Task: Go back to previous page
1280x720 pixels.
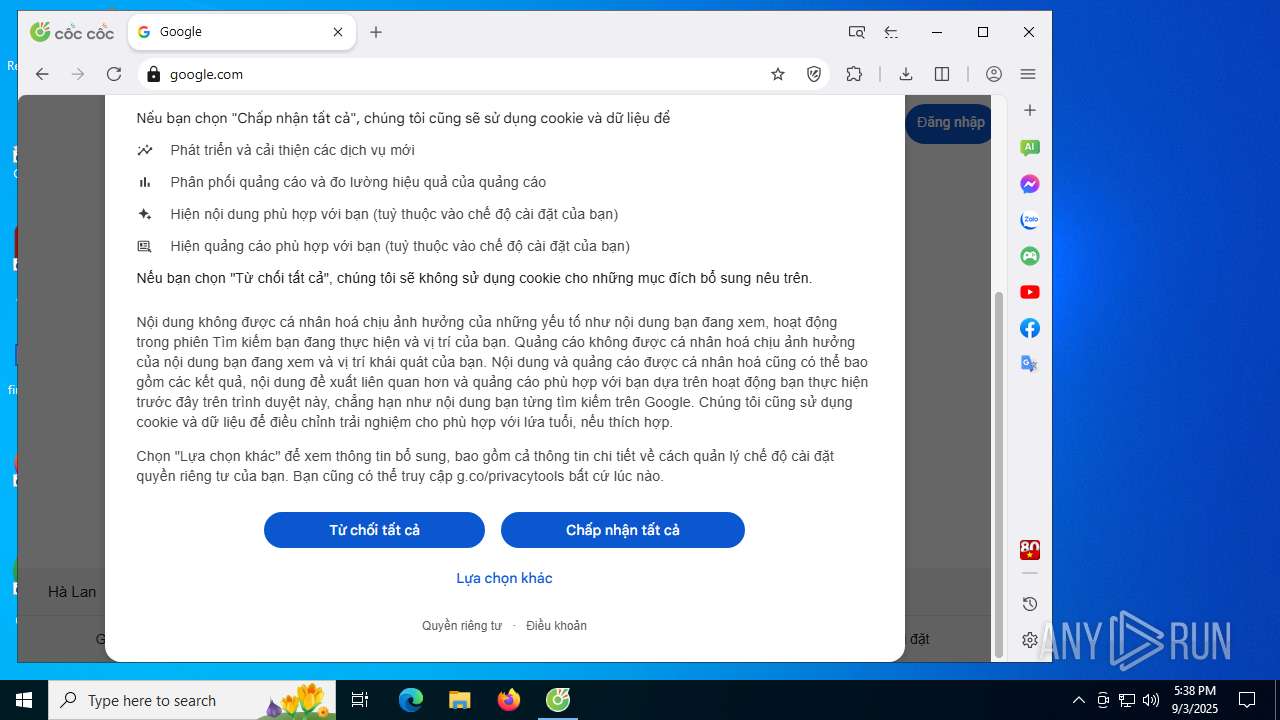Action: tap(42, 74)
